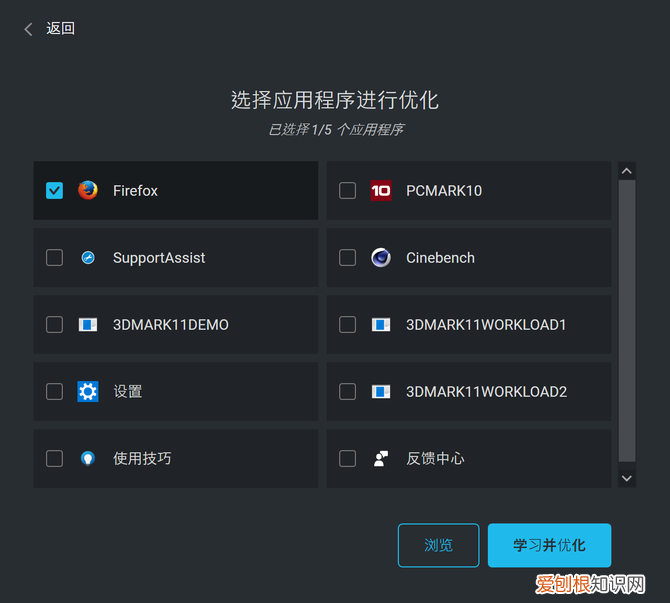670x603 pixels.
Task: Go back using the 返回 link
Action: [x=60, y=29]
